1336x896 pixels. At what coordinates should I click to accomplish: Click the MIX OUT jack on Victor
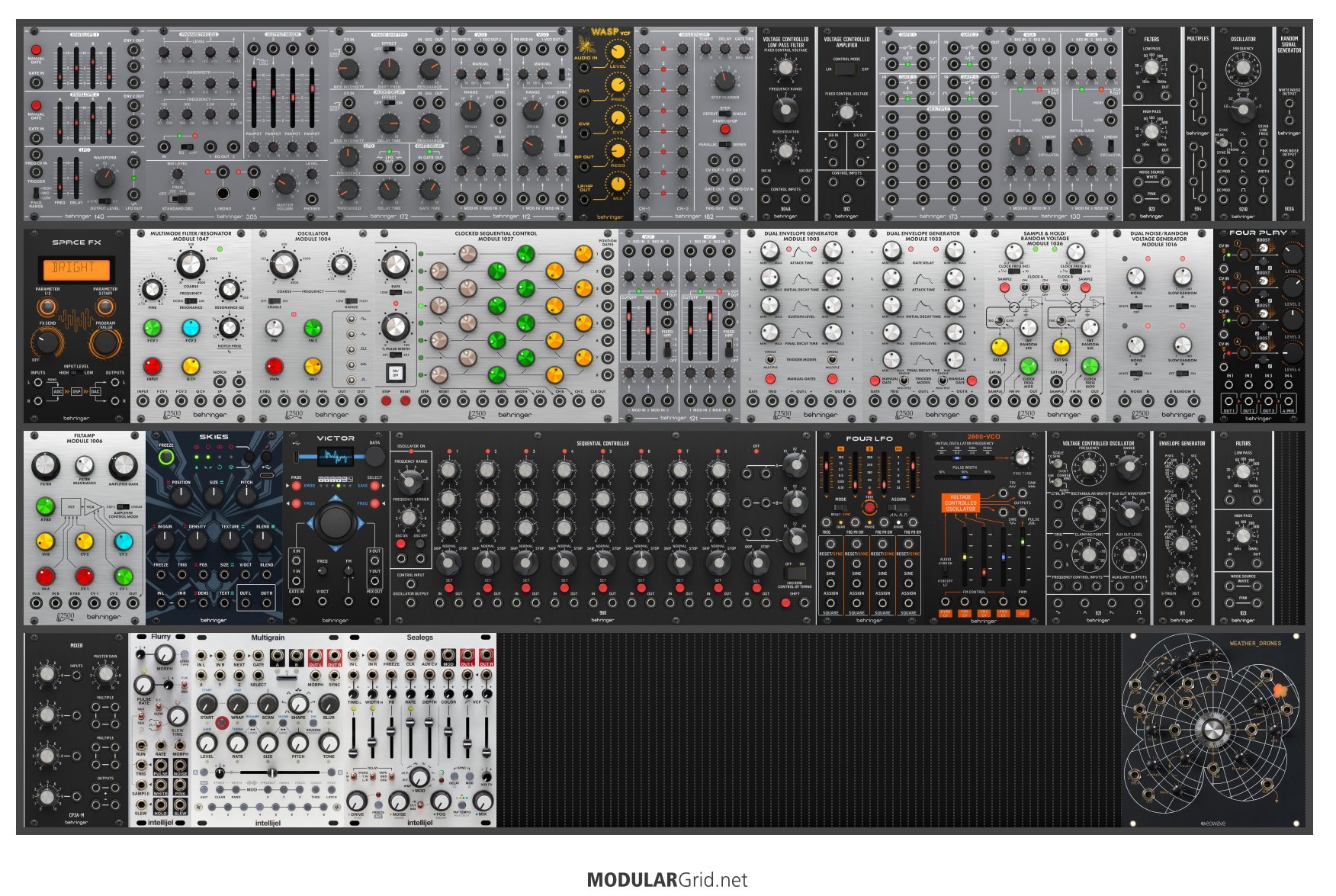coord(374,602)
